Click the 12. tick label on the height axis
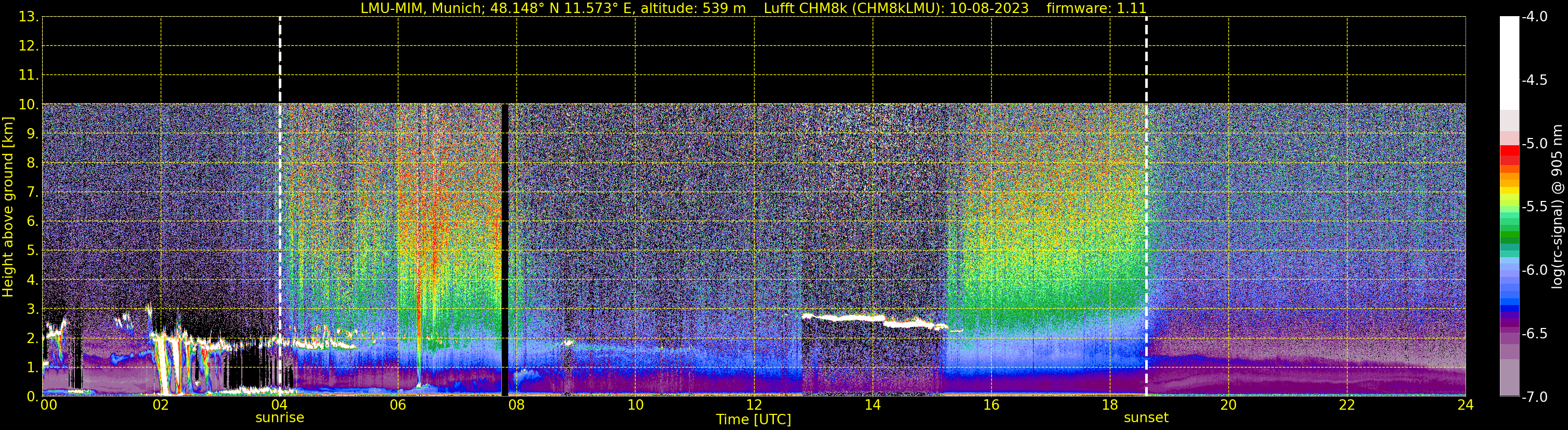Screen dimensions: 1568x430 pos(29,46)
